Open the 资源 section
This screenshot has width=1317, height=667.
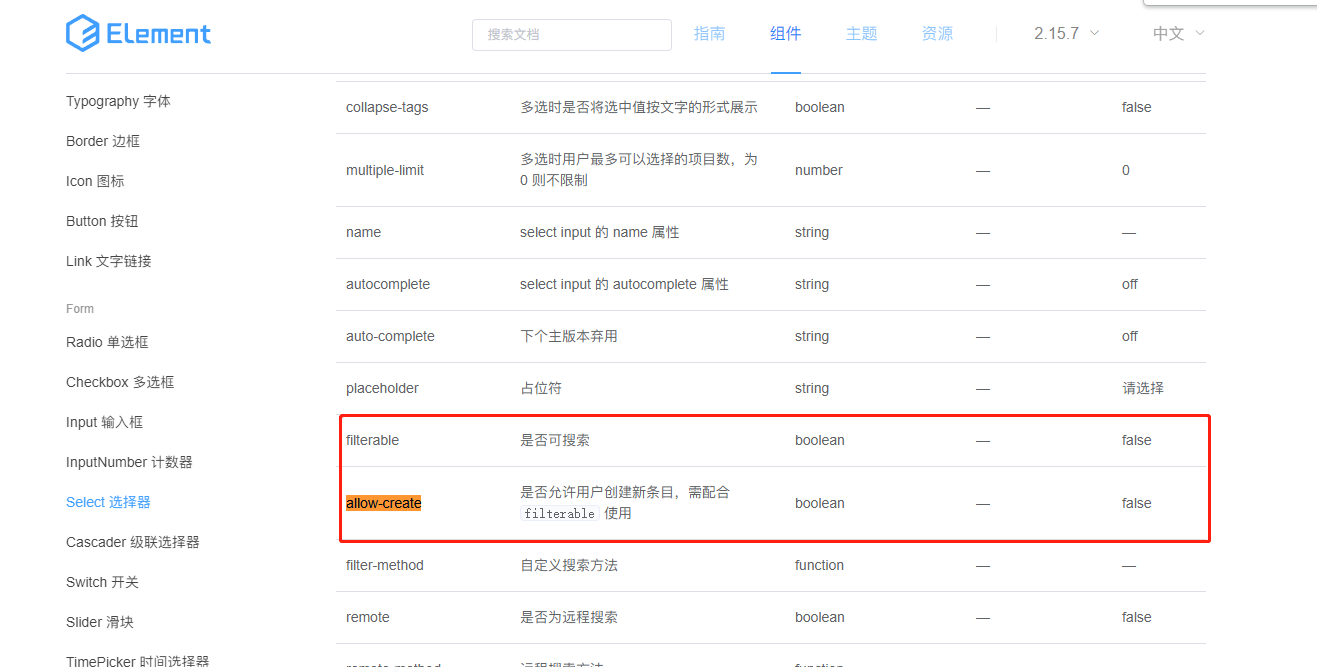click(x=937, y=33)
